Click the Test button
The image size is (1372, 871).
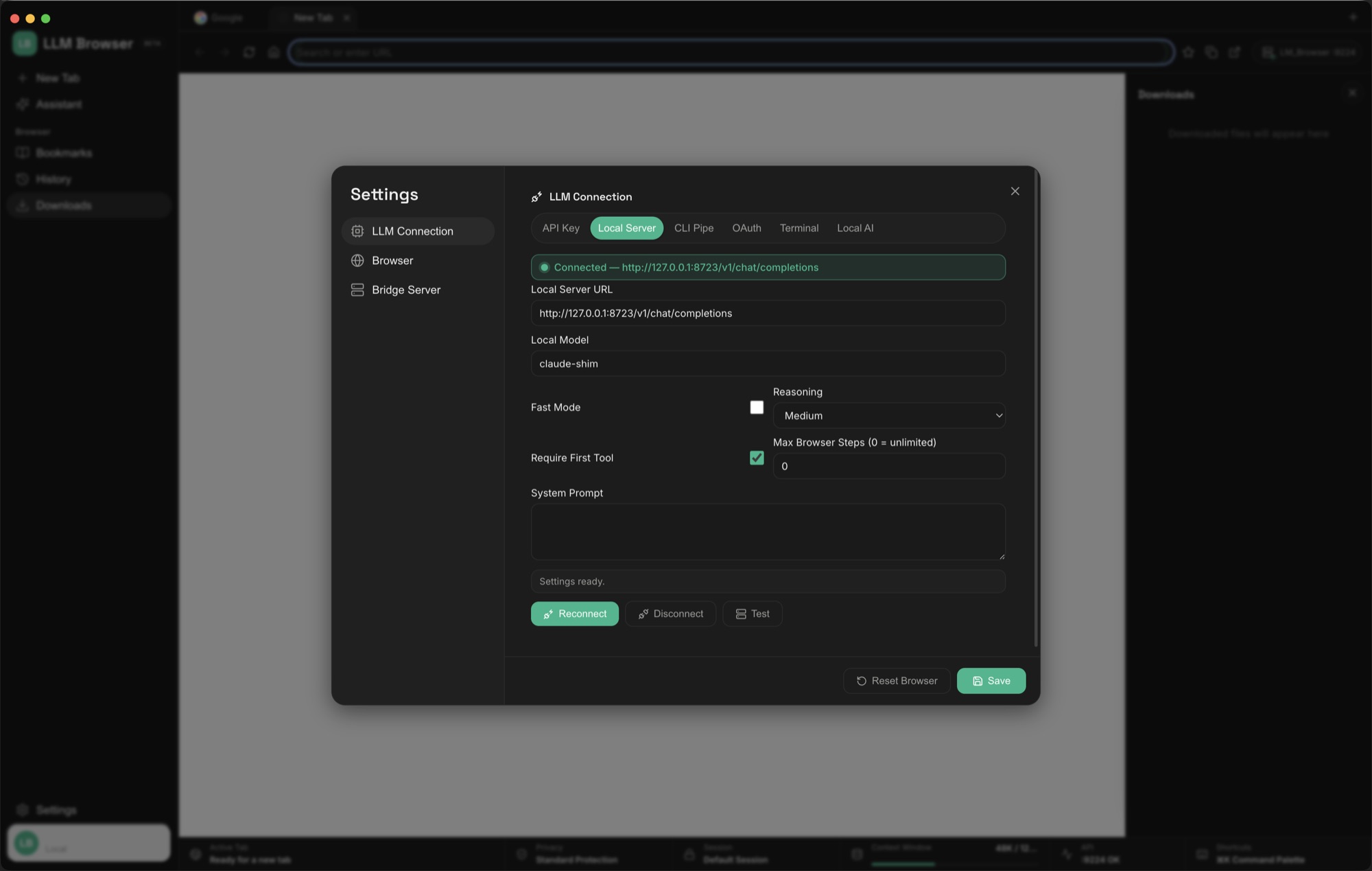tap(752, 614)
